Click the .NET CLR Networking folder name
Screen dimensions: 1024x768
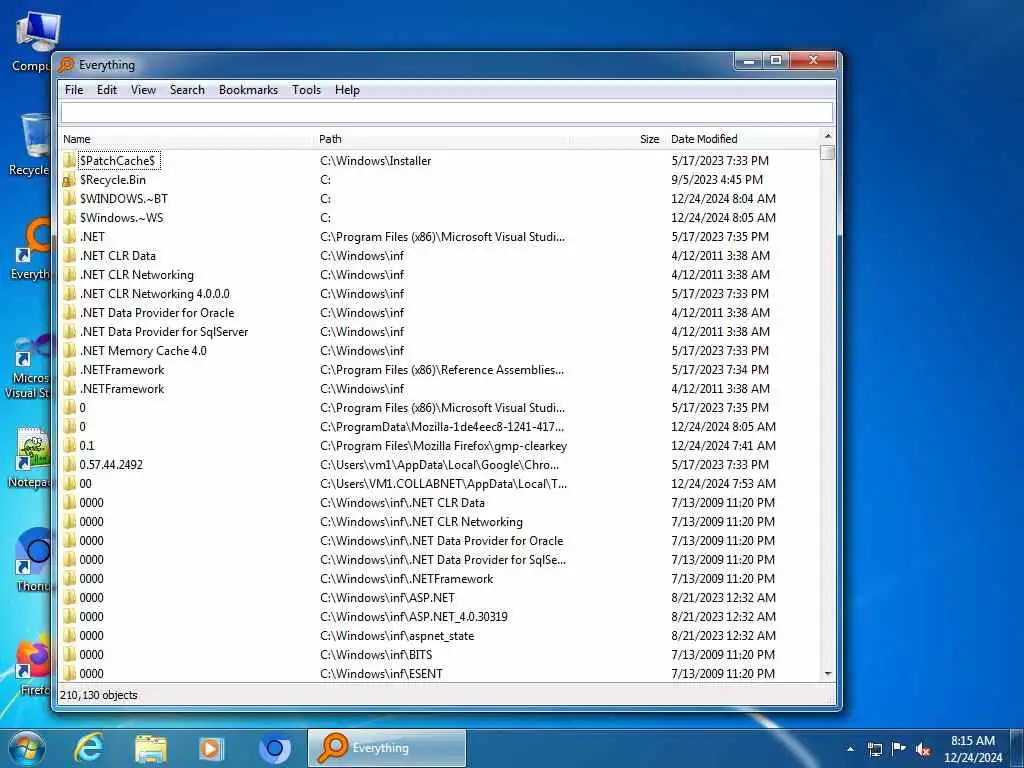136,274
